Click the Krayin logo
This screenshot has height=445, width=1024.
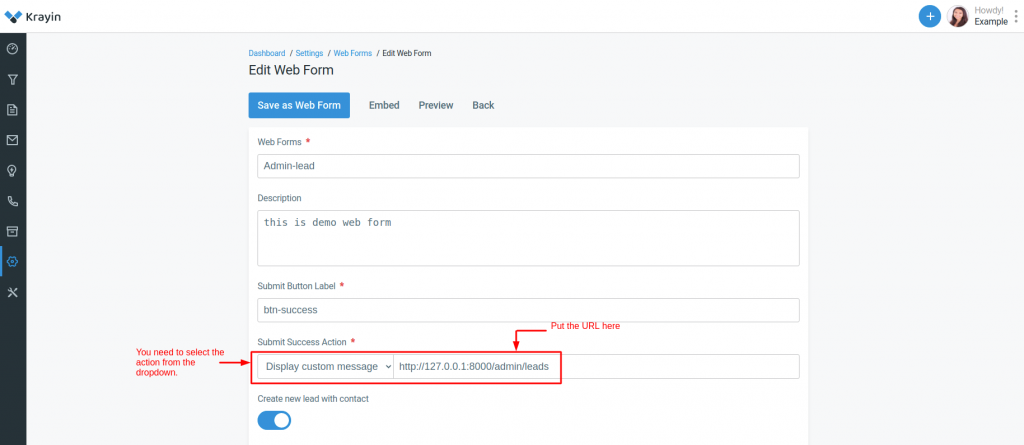tap(33, 16)
